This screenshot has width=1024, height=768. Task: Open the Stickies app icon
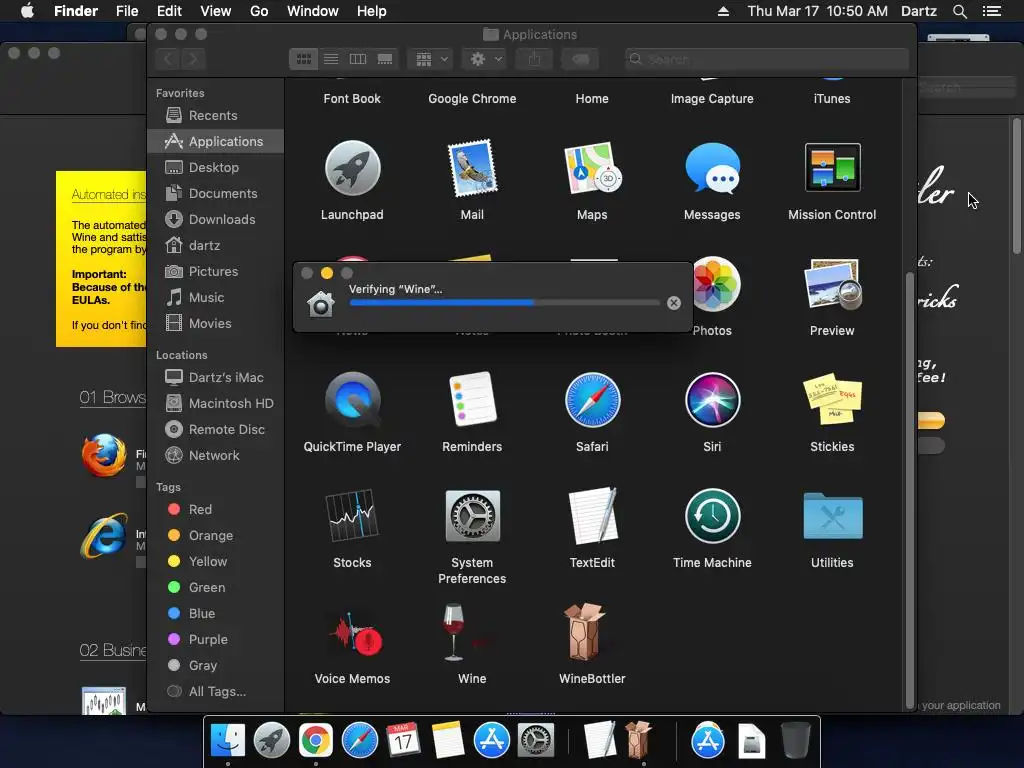(x=832, y=399)
